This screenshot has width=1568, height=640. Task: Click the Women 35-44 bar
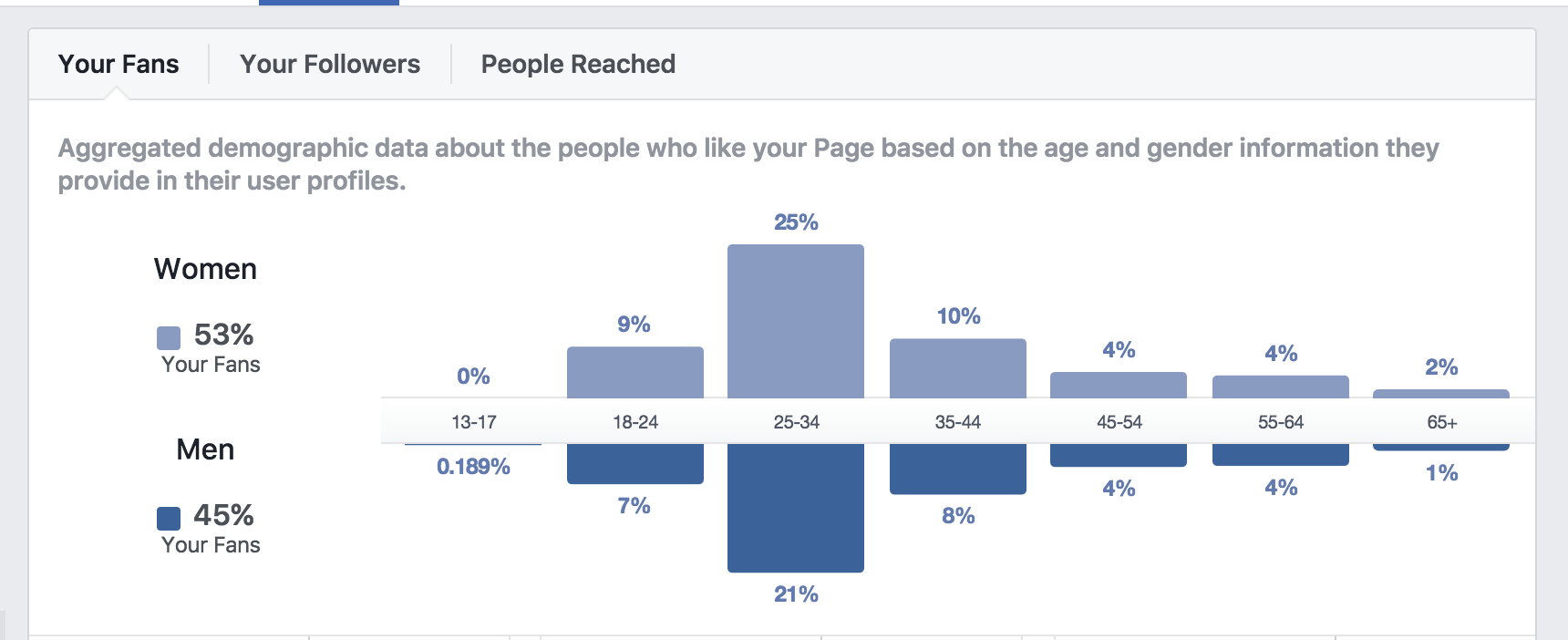(957, 368)
